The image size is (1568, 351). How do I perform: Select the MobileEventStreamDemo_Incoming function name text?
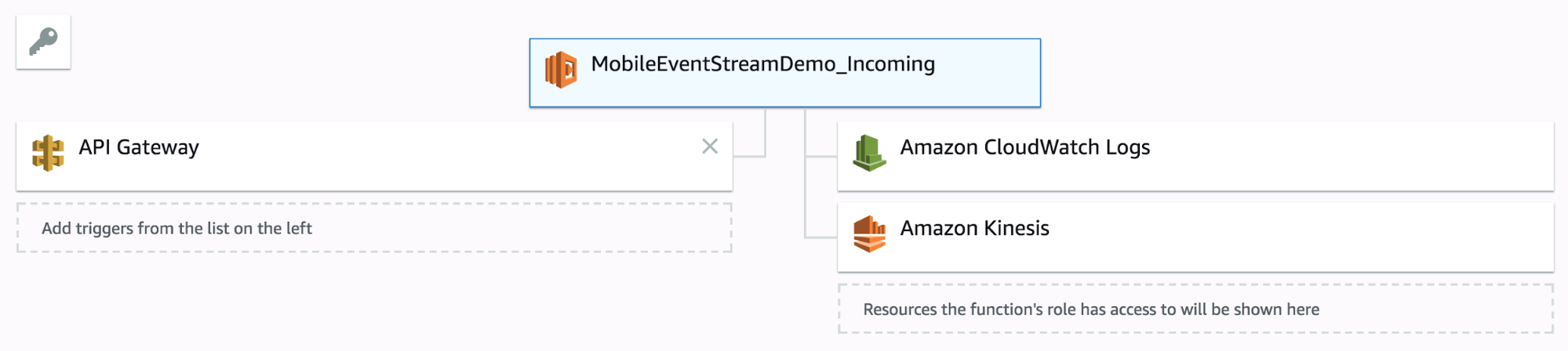click(x=762, y=64)
